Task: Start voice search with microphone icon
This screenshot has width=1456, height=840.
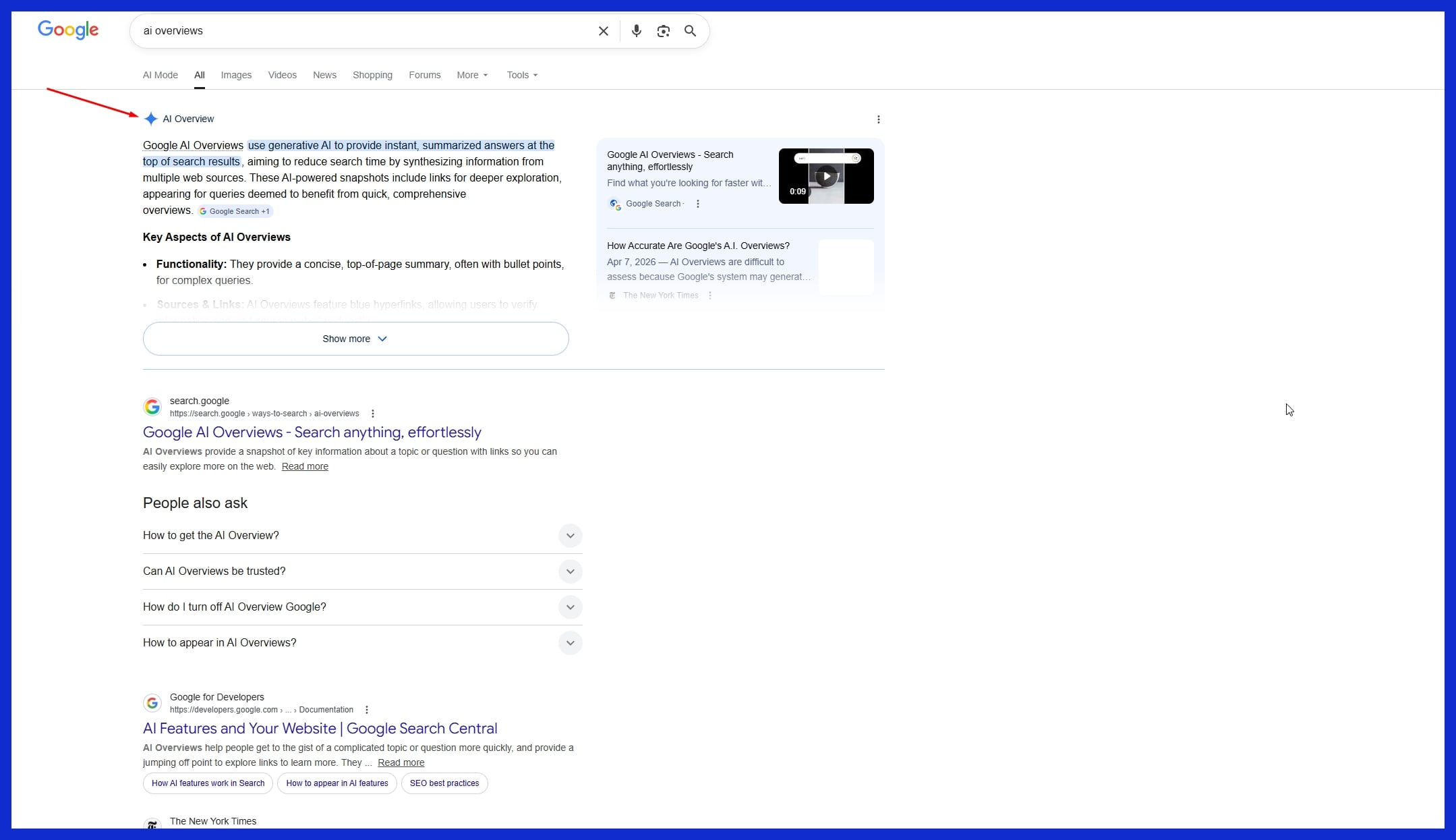Action: pyautogui.click(x=636, y=31)
